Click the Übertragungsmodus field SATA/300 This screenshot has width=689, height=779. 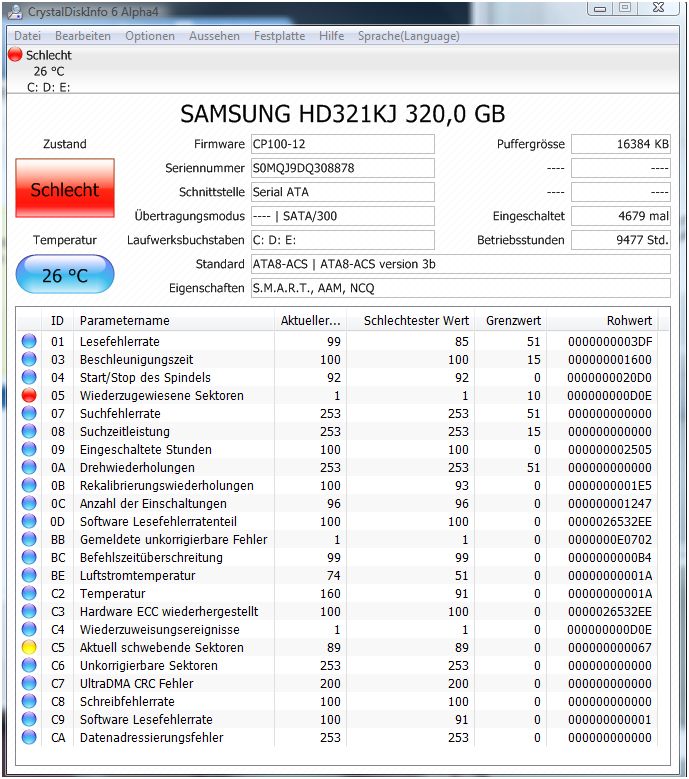(343, 216)
